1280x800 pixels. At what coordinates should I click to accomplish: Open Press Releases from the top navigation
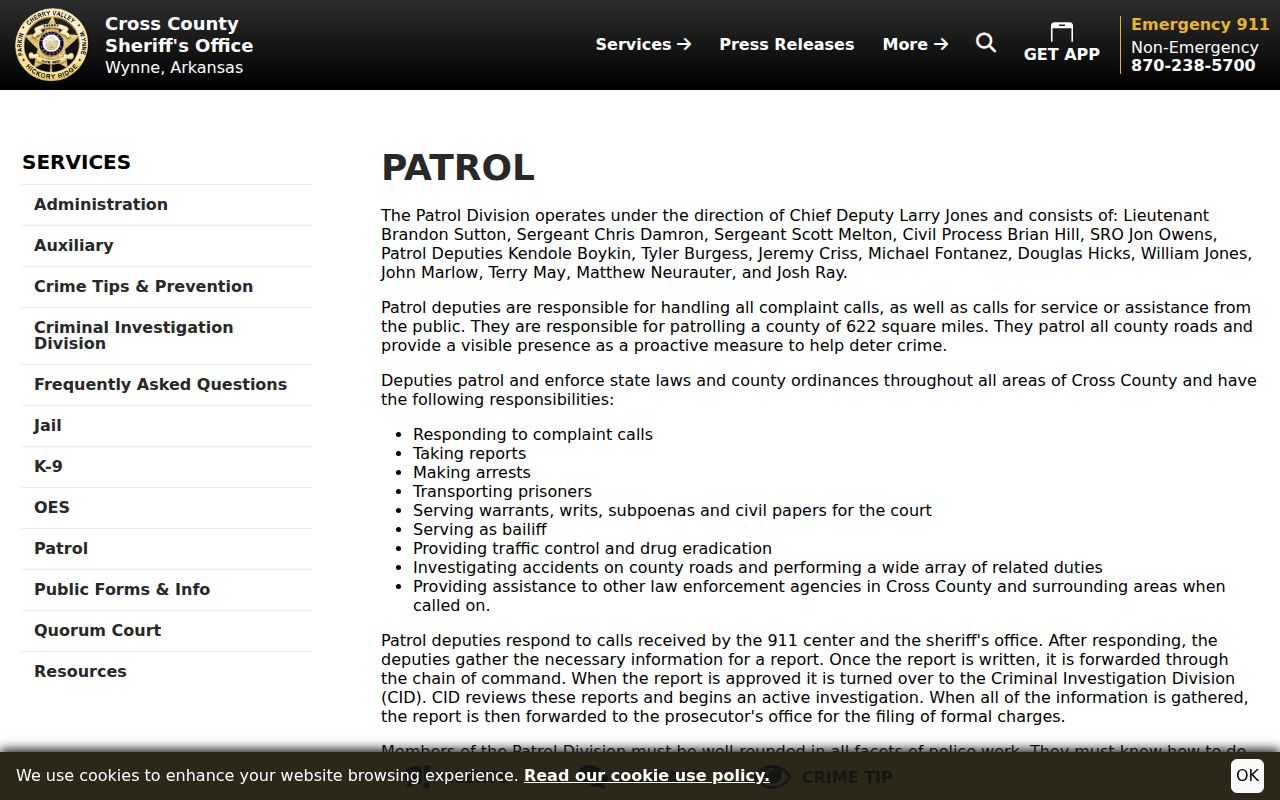pyautogui.click(x=787, y=44)
